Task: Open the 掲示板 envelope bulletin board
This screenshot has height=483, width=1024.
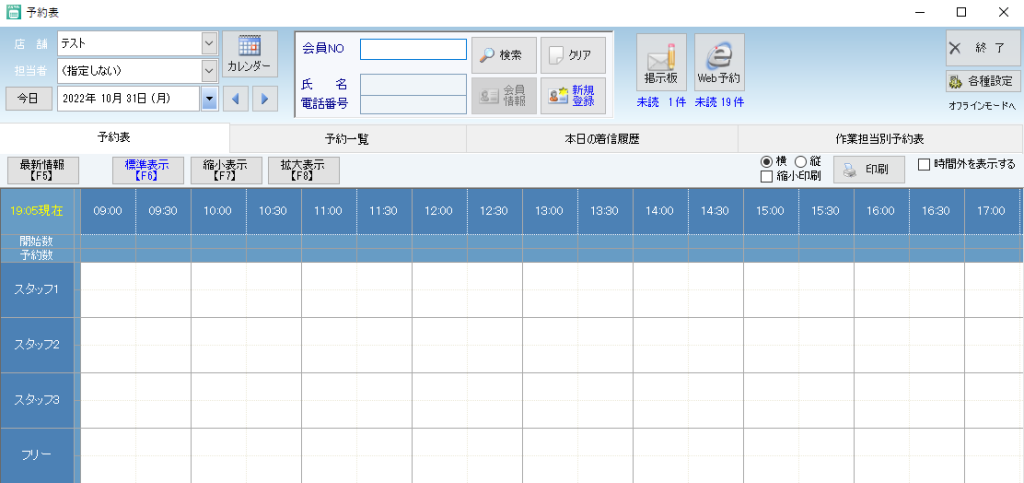Action: point(661,62)
